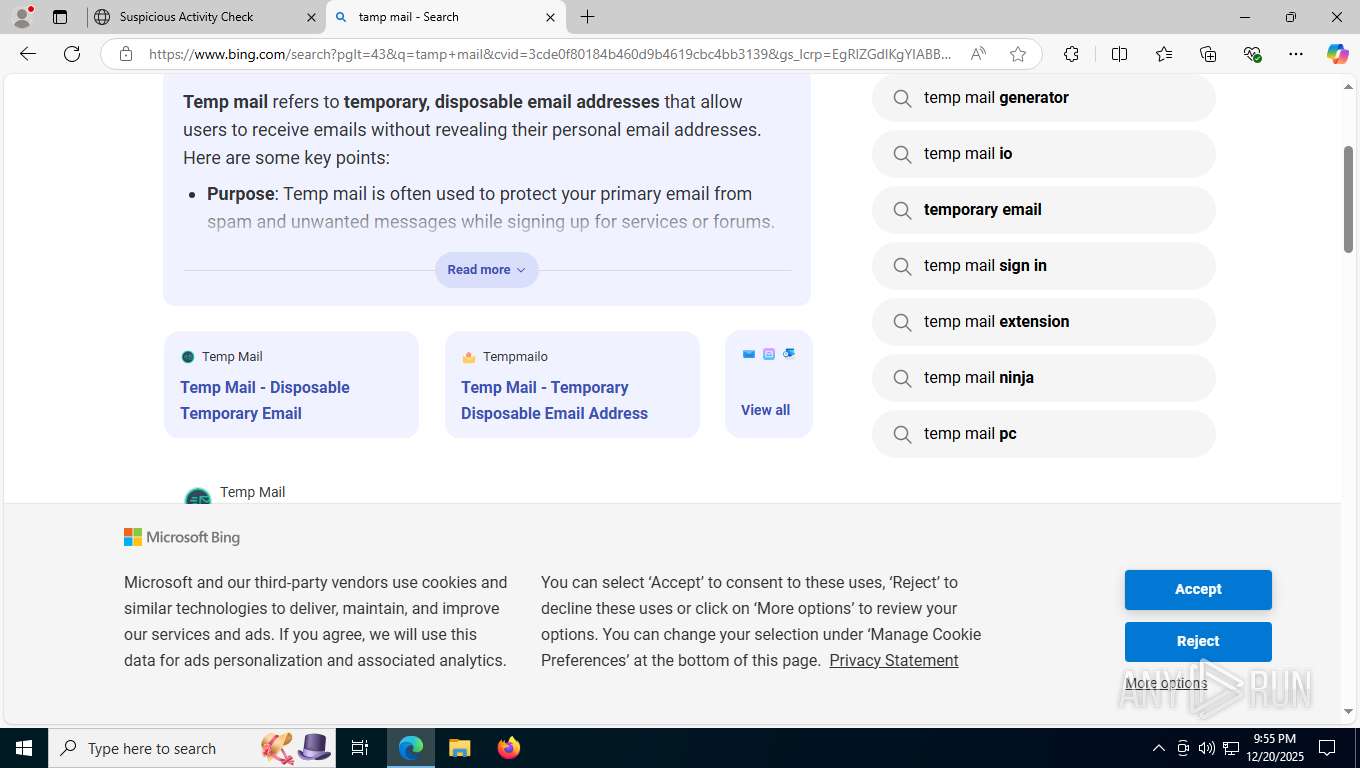The image size is (1360, 768).
Task: Reject cookies in the Bing banner
Action: (1198, 642)
